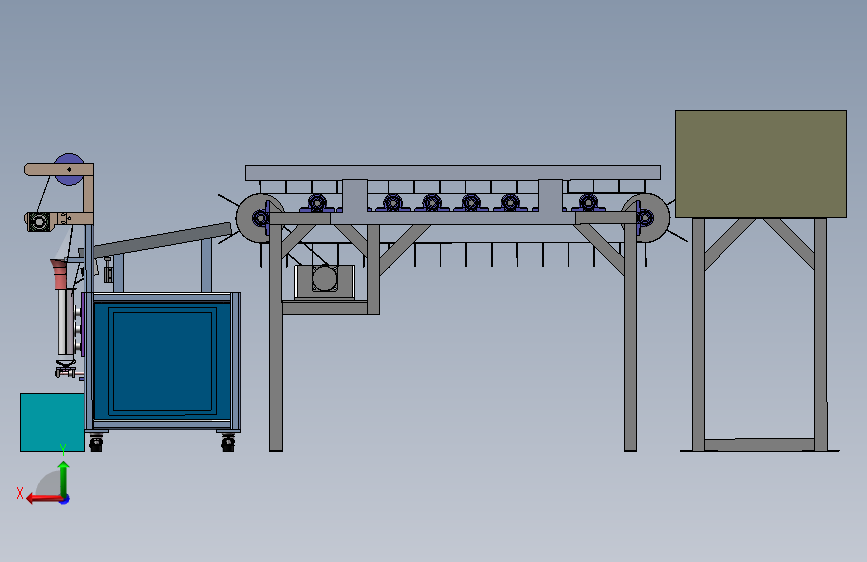Image resolution: width=867 pixels, height=562 pixels.
Task: Click the red X axis arrow of triad
Action: coord(44,499)
